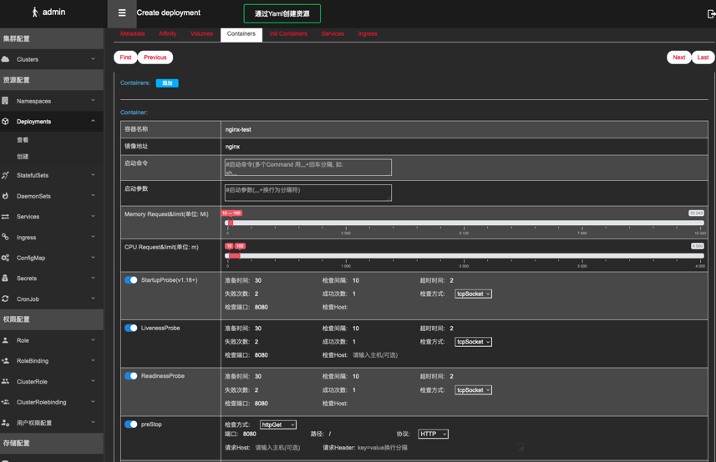Switch to the Init Containers tab
The image size is (716, 462).
pos(288,34)
